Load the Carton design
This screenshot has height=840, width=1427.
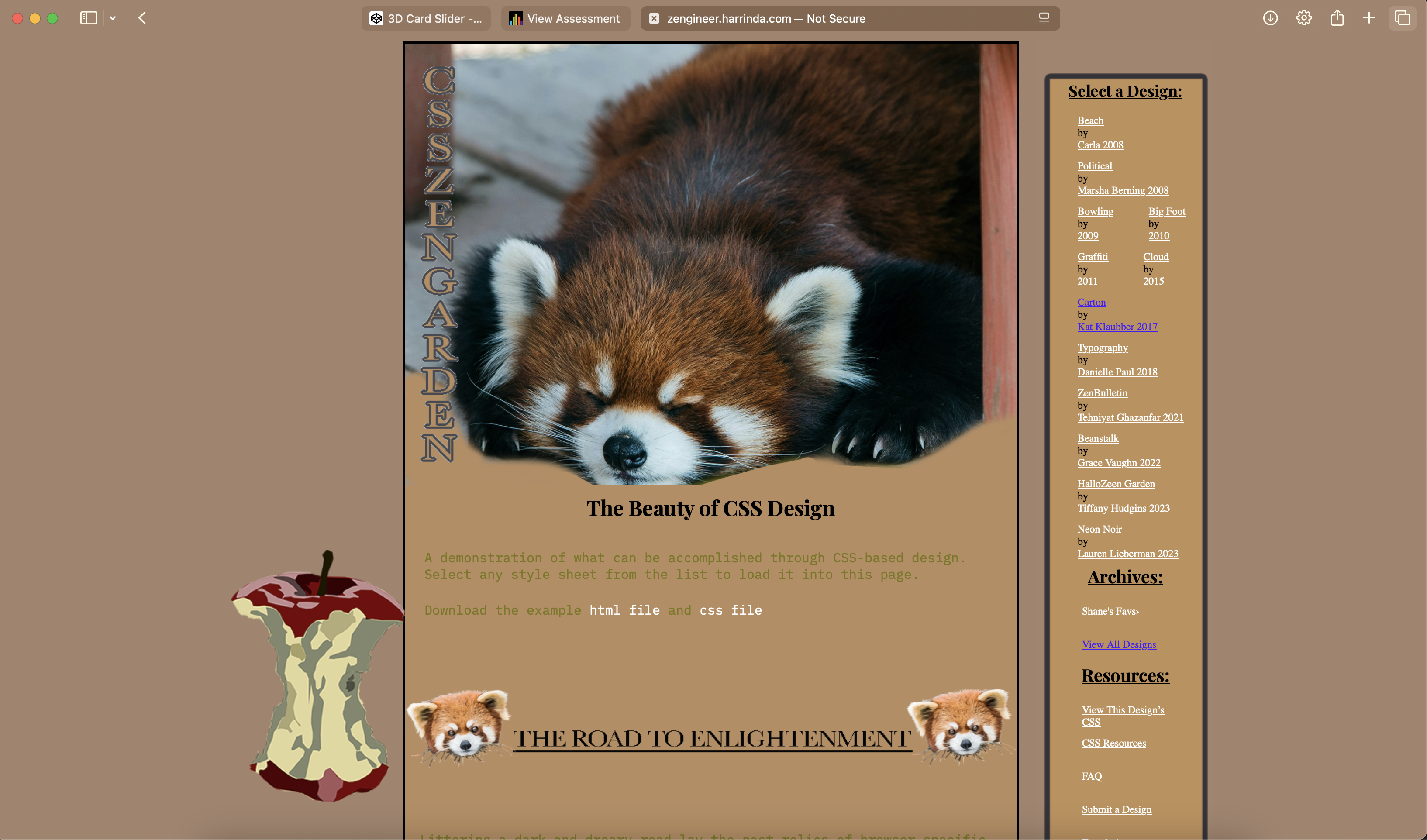[x=1091, y=302]
